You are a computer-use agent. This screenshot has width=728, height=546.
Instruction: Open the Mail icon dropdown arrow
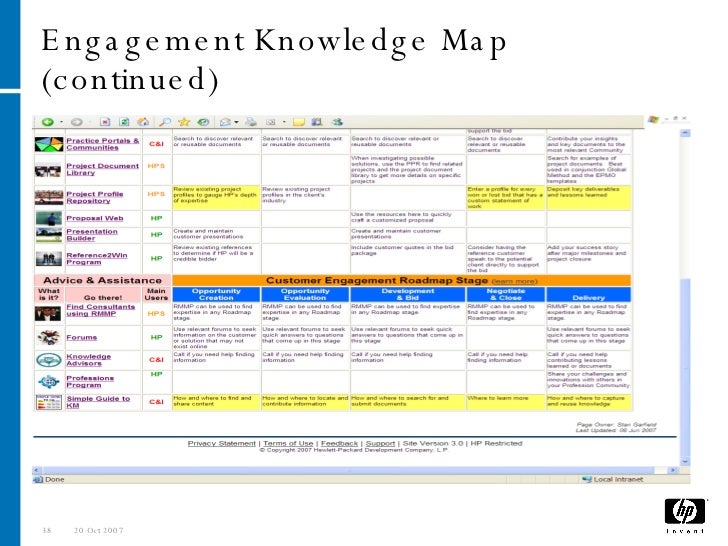[x=237, y=123]
